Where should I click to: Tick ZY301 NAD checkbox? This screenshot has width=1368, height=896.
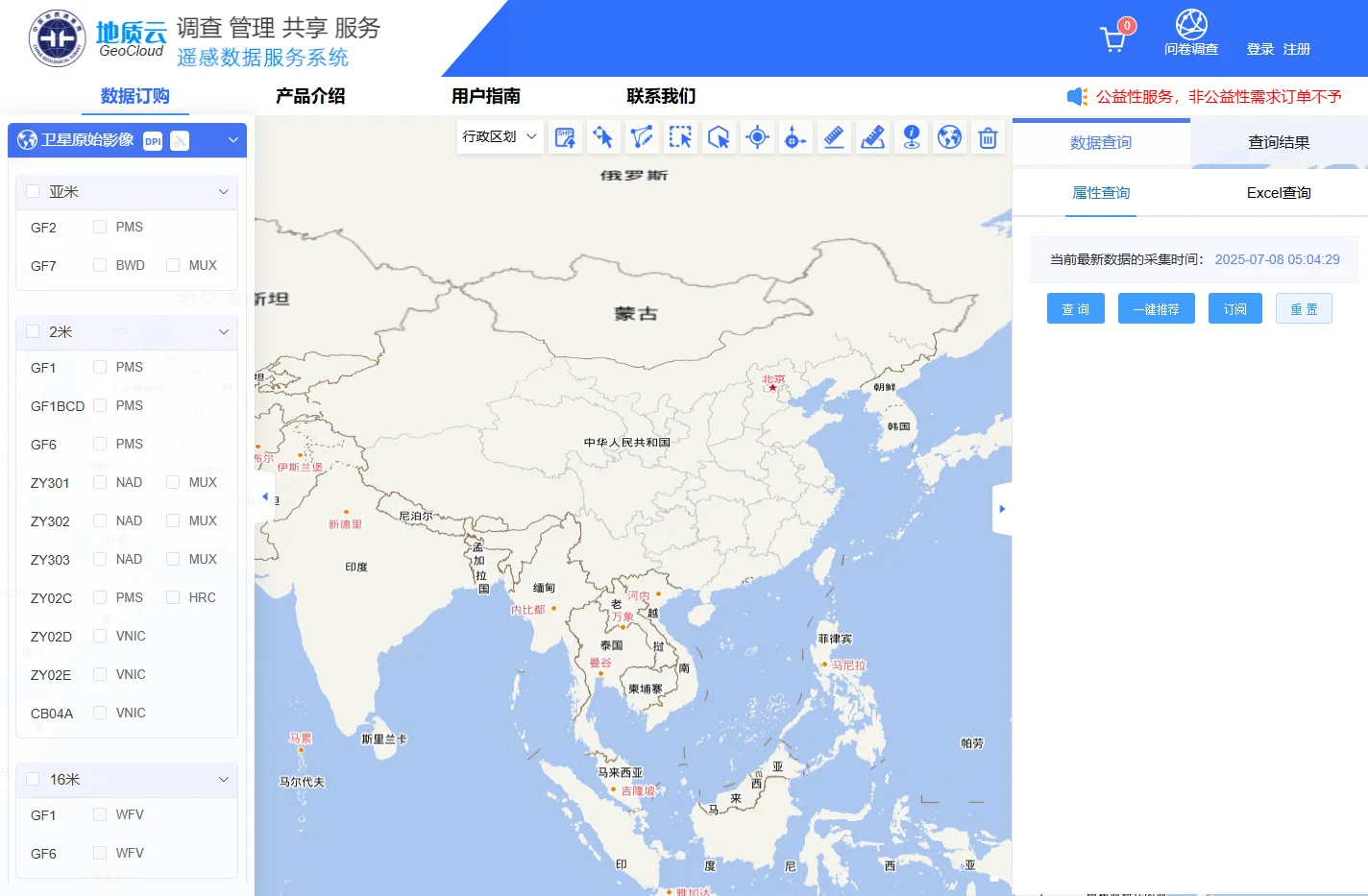100,482
